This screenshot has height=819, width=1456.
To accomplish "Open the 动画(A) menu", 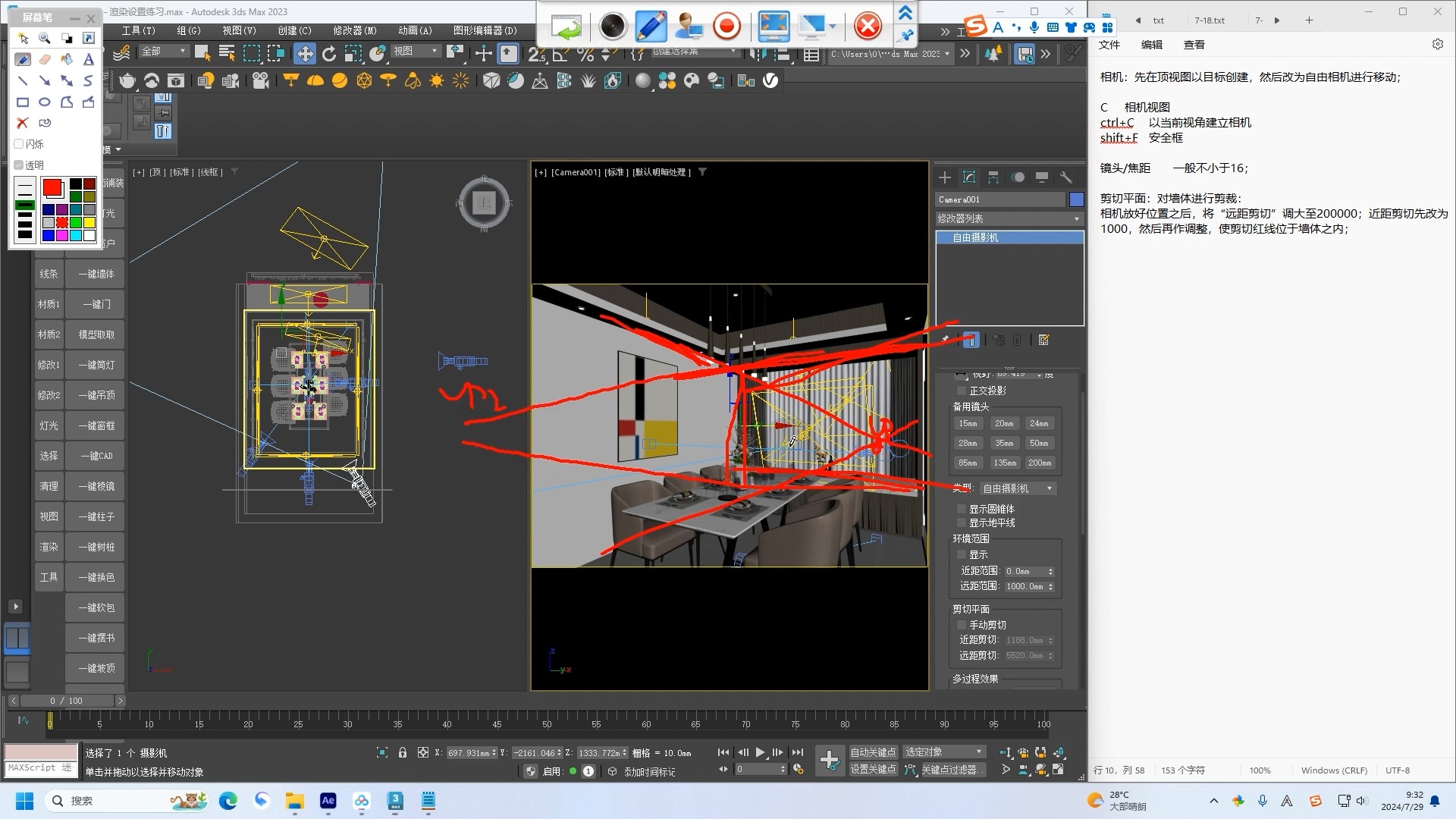I will [414, 30].
